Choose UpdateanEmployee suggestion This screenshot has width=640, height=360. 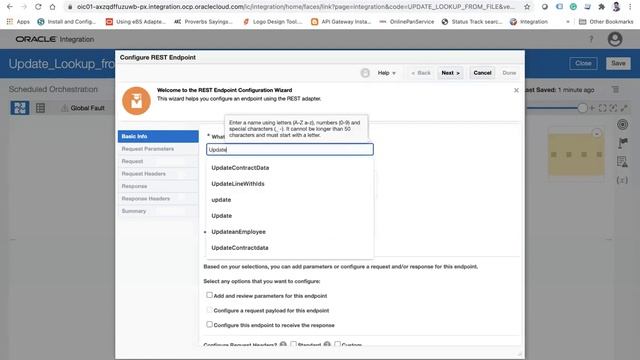pos(290,231)
